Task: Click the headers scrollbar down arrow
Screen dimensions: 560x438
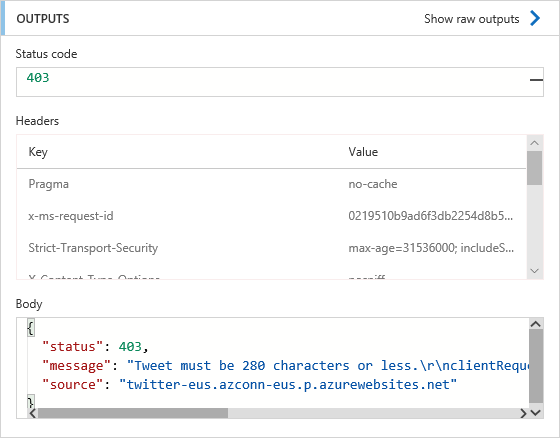Action: pyautogui.click(x=534, y=271)
